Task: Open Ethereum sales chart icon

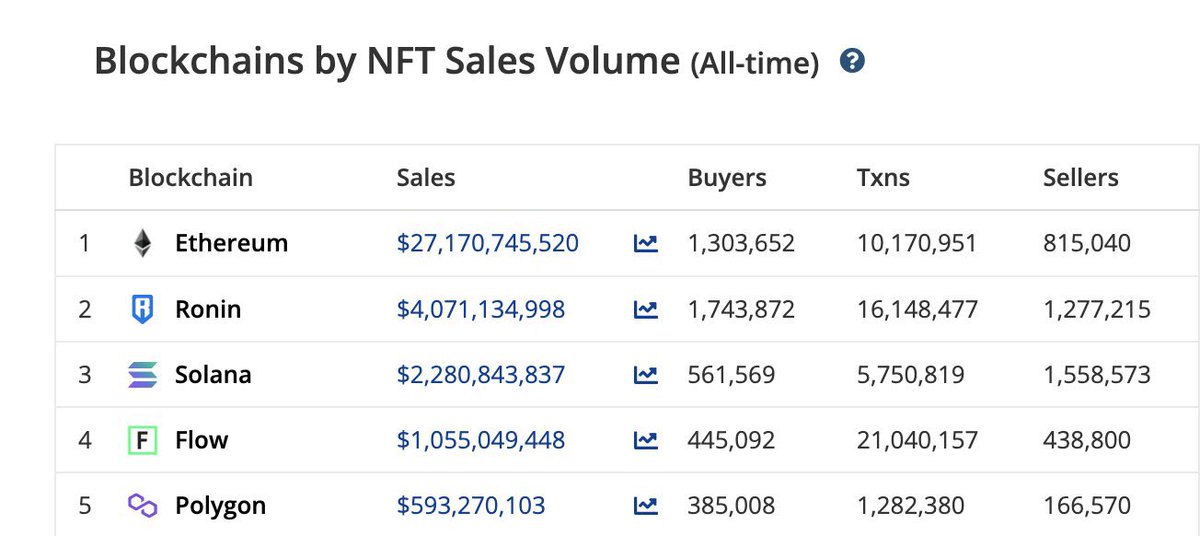Action: pos(646,243)
